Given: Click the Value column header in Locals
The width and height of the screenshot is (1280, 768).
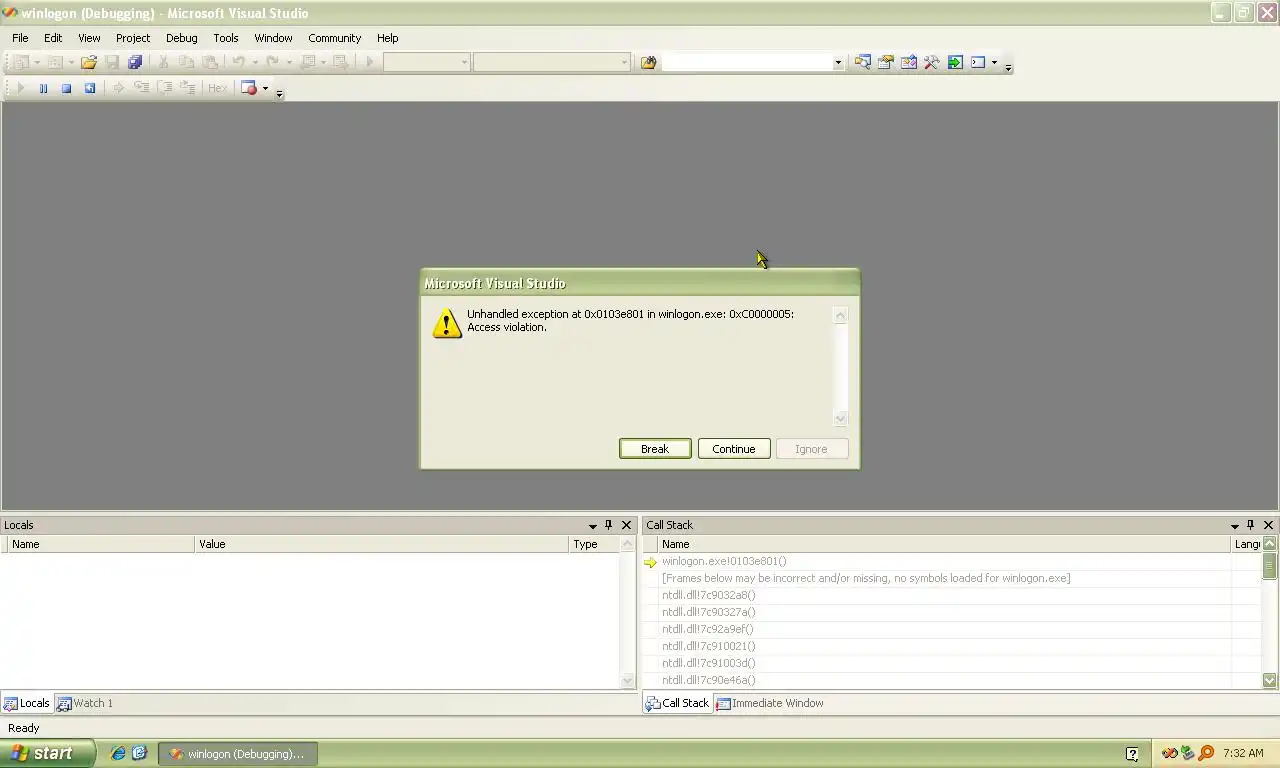Looking at the screenshot, I should 381,544.
